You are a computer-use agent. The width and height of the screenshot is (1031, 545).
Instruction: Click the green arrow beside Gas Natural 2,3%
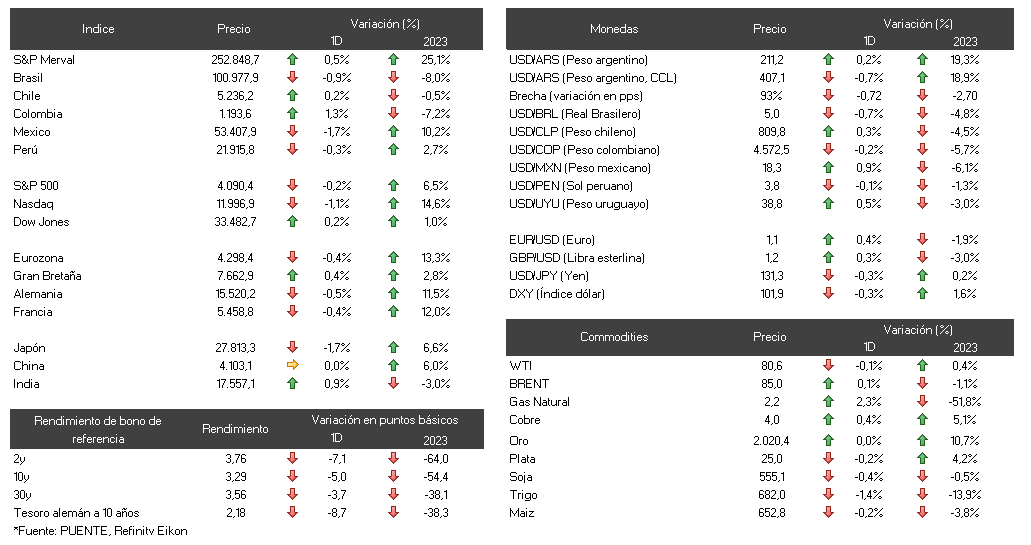tap(828, 401)
